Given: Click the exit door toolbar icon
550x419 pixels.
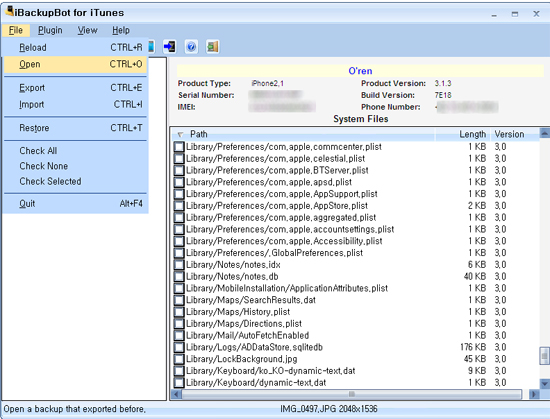Looking at the screenshot, I should (213, 47).
